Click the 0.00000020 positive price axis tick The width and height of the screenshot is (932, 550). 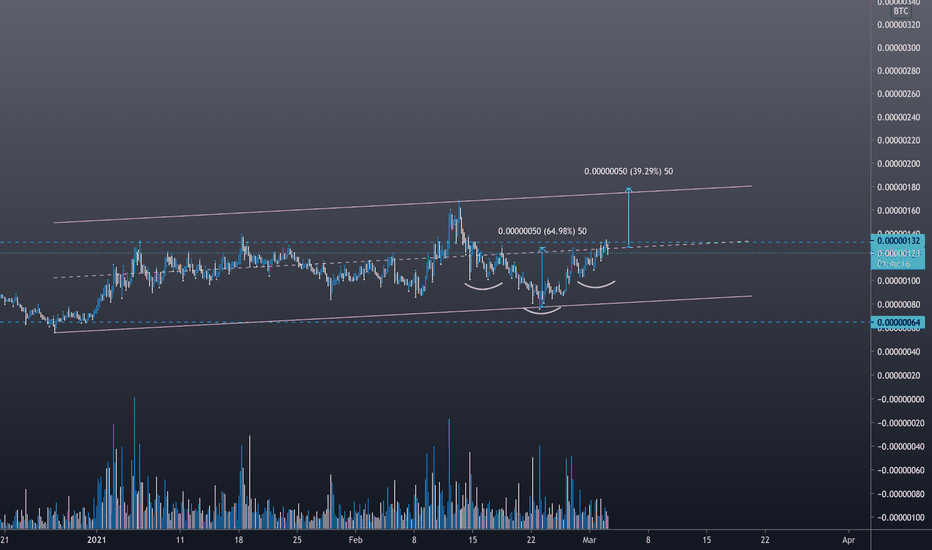pyautogui.click(x=899, y=376)
